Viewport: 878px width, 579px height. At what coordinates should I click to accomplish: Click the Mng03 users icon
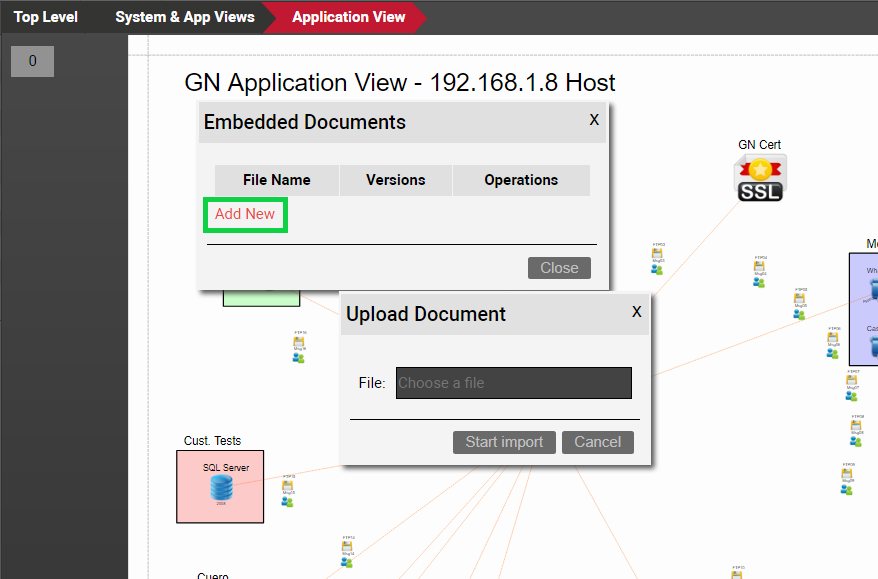click(658, 269)
